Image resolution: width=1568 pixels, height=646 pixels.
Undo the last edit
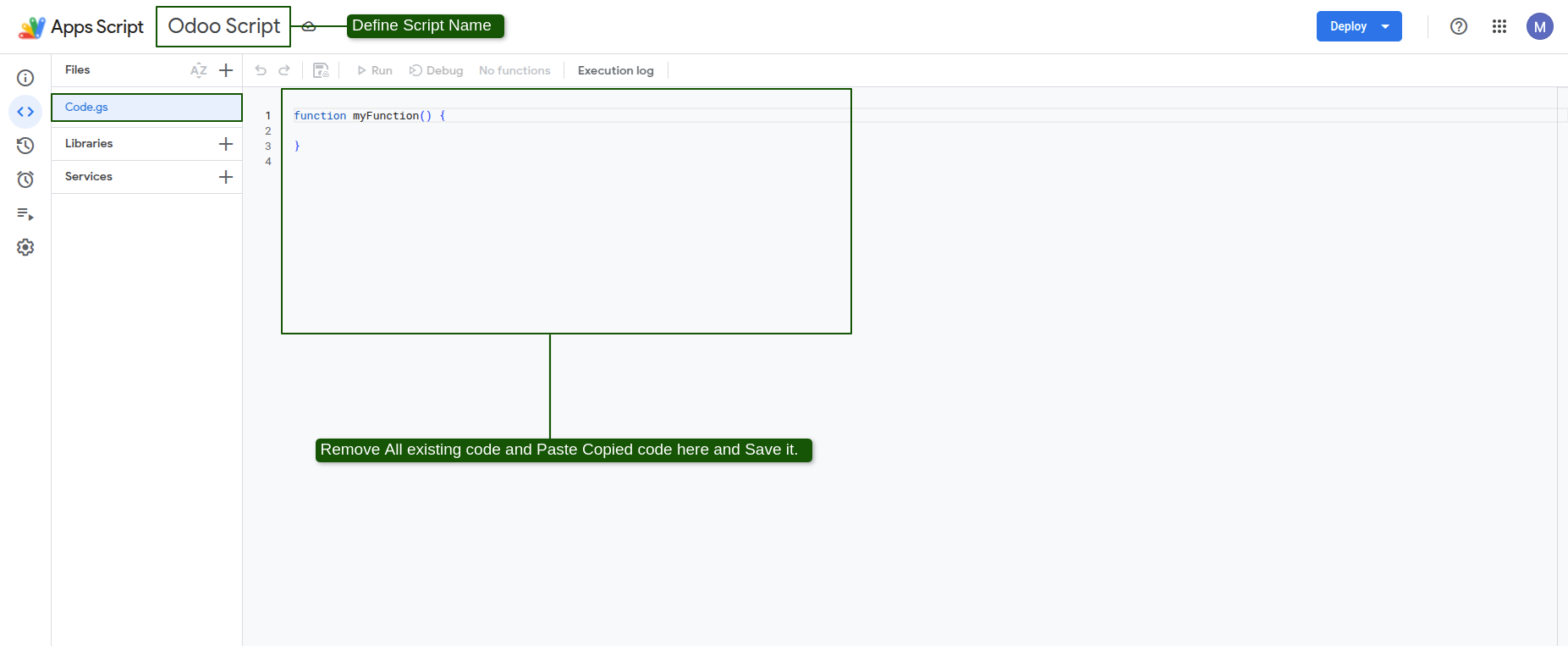[261, 70]
